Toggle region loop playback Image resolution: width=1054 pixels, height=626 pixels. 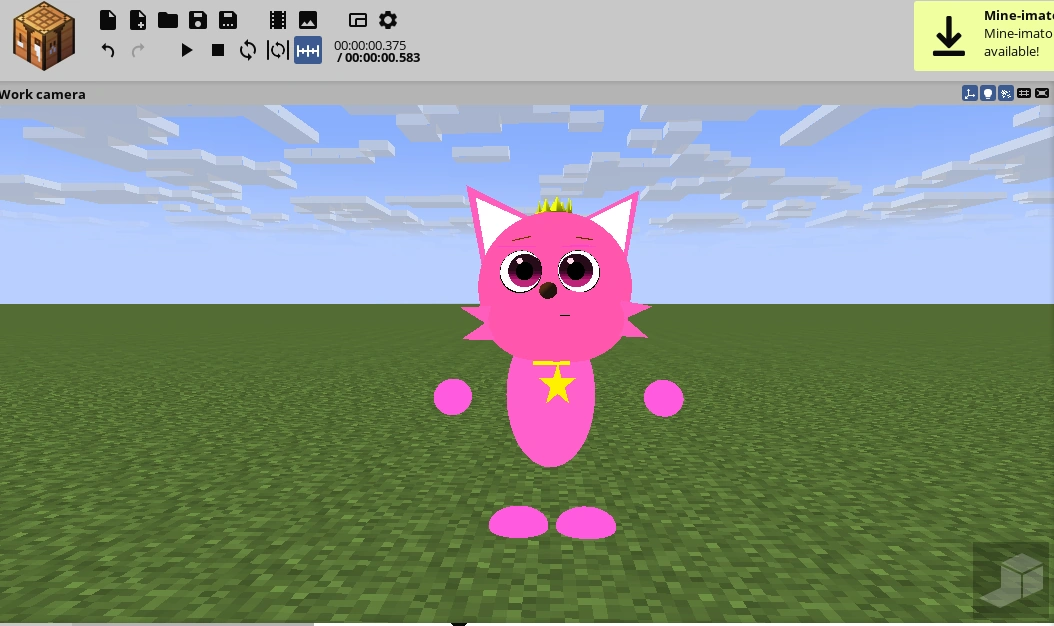pyautogui.click(x=279, y=50)
